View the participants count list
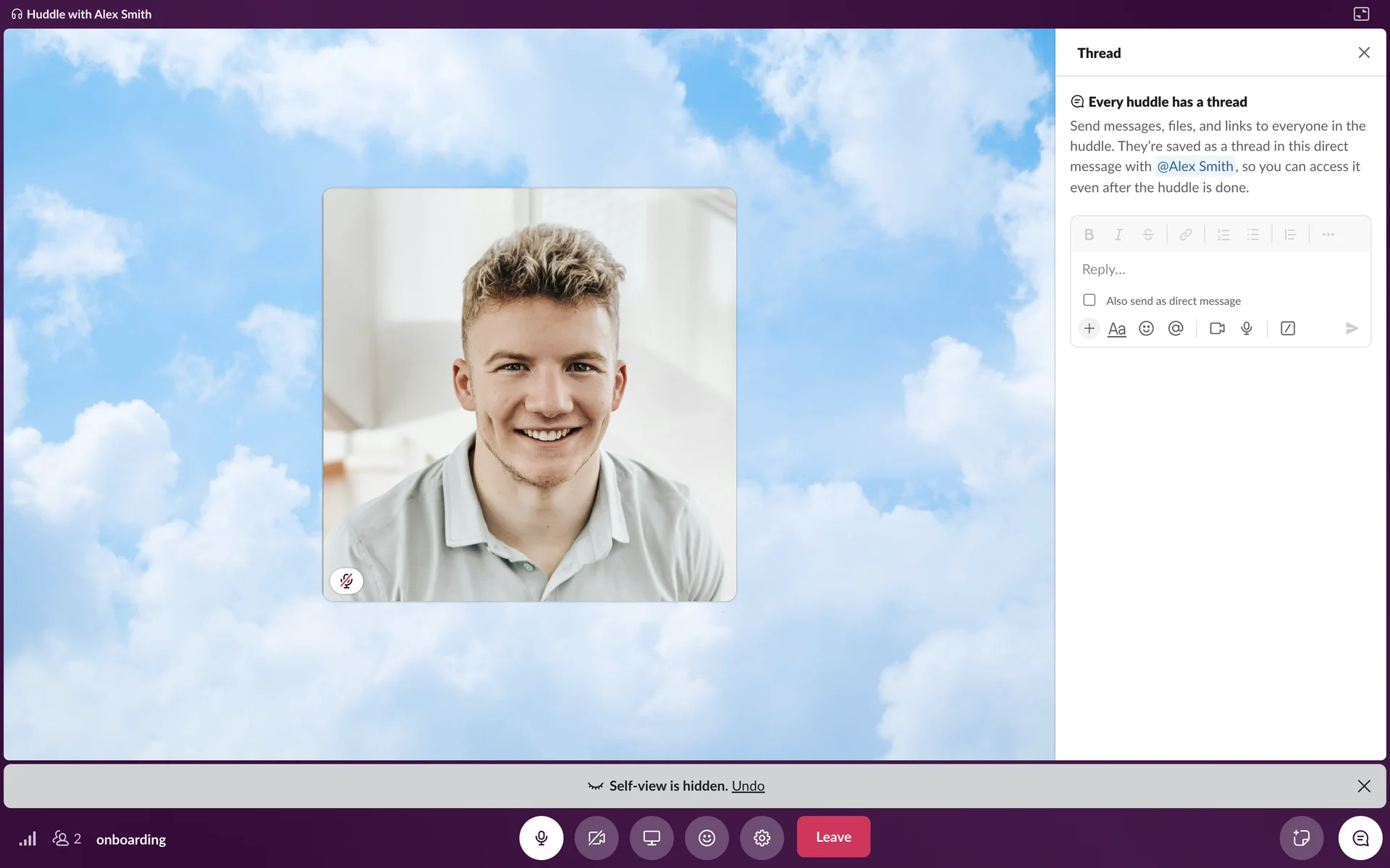The image size is (1390, 868). pos(67,839)
